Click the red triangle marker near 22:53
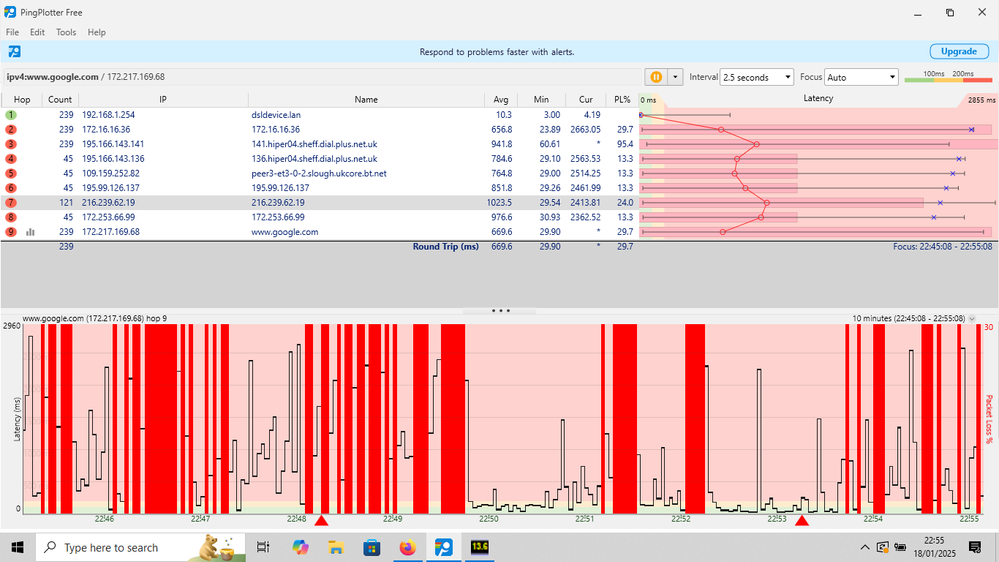 coord(801,520)
